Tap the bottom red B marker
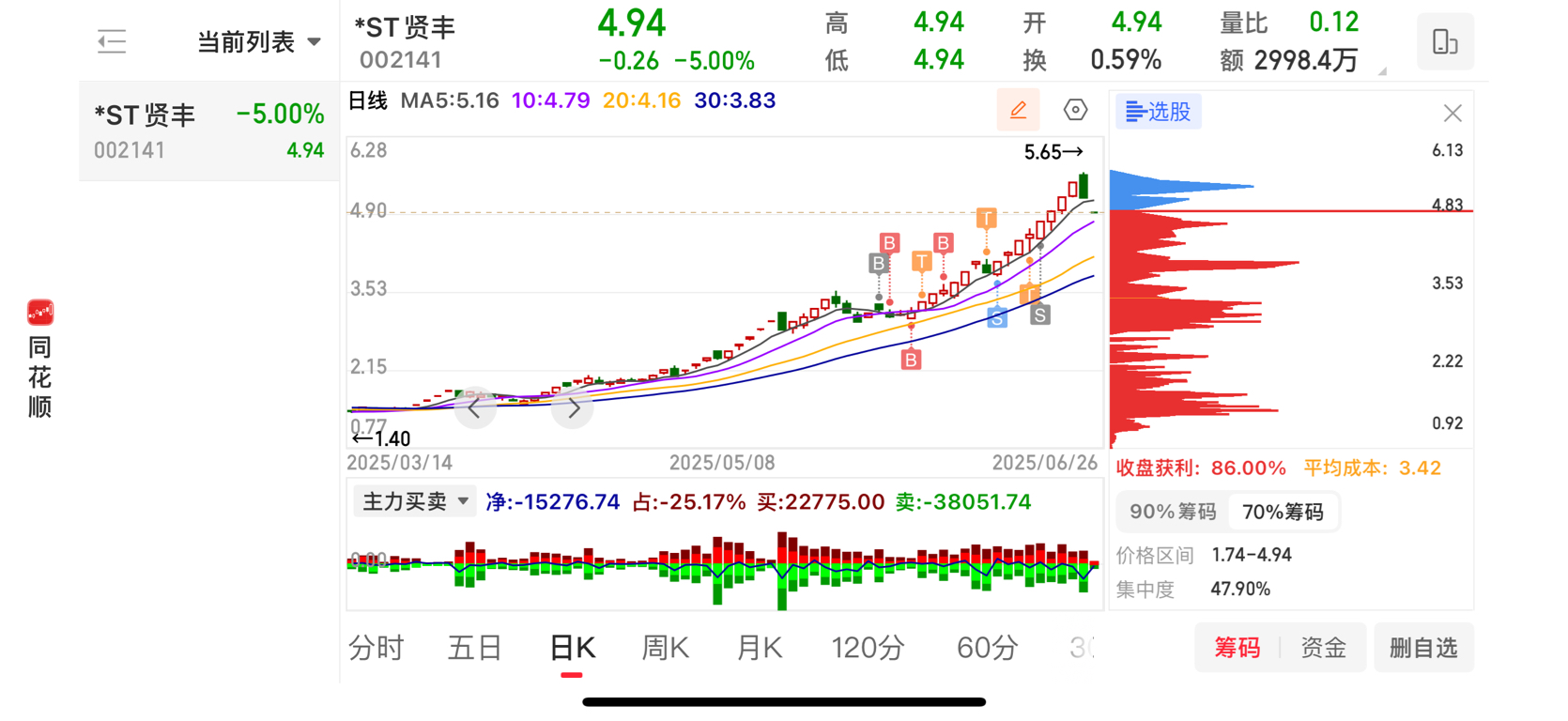The width and height of the screenshot is (1568, 721). (x=911, y=359)
